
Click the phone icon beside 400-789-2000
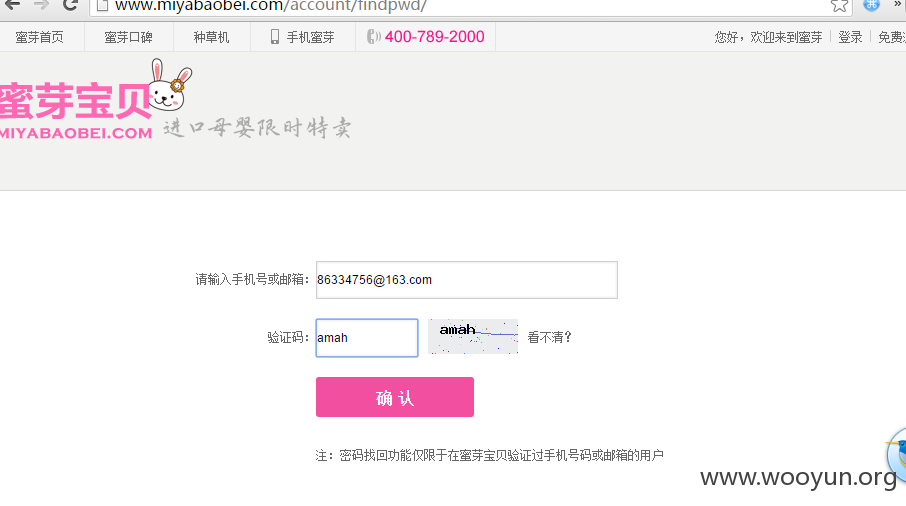click(373, 37)
